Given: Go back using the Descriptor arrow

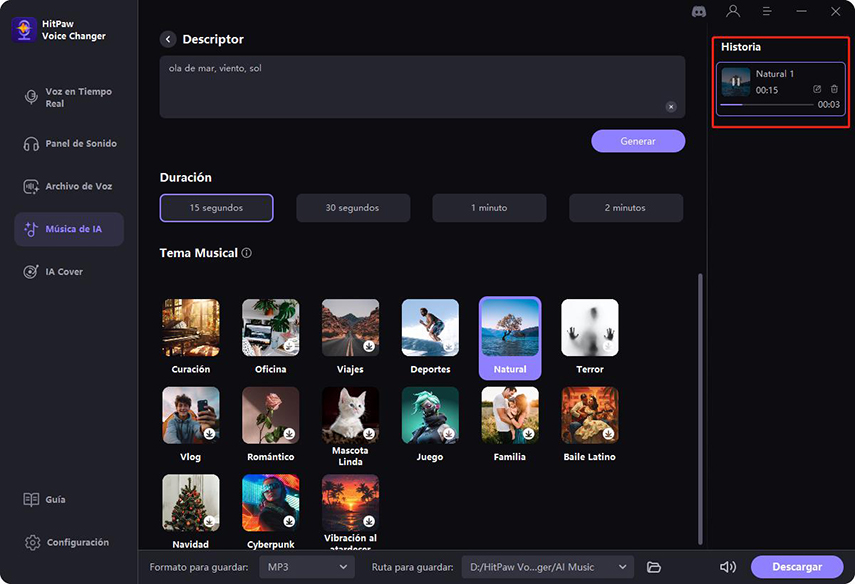Looking at the screenshot, I should [168, 39].
